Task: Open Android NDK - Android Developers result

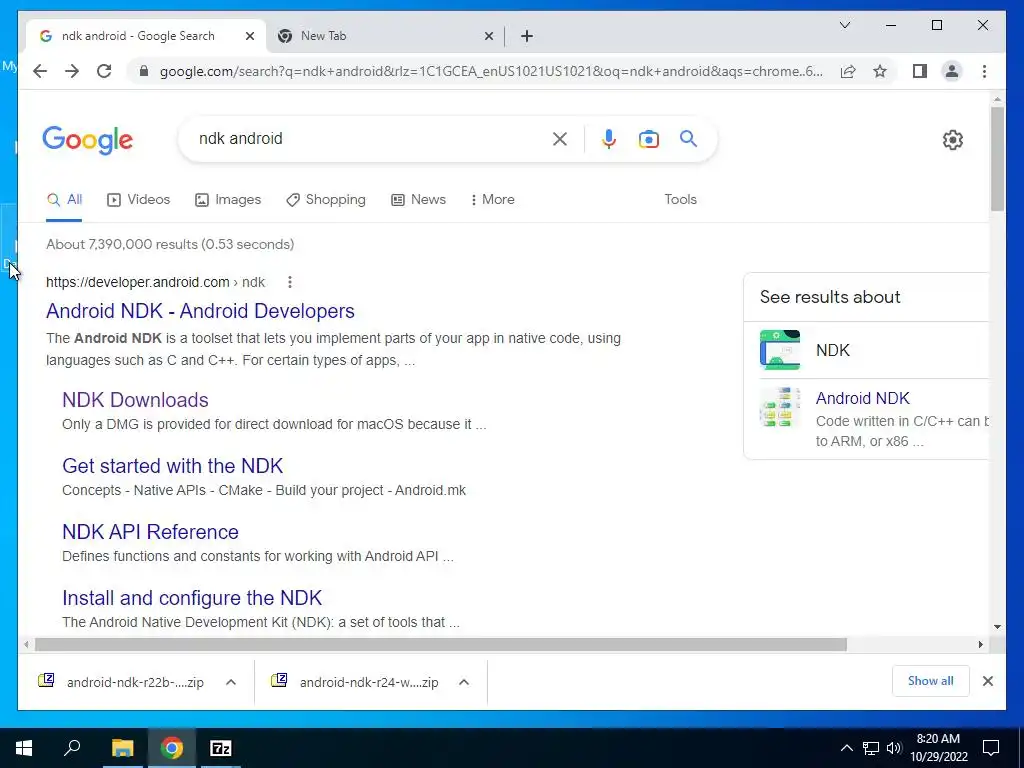Action: click(200, 311)
